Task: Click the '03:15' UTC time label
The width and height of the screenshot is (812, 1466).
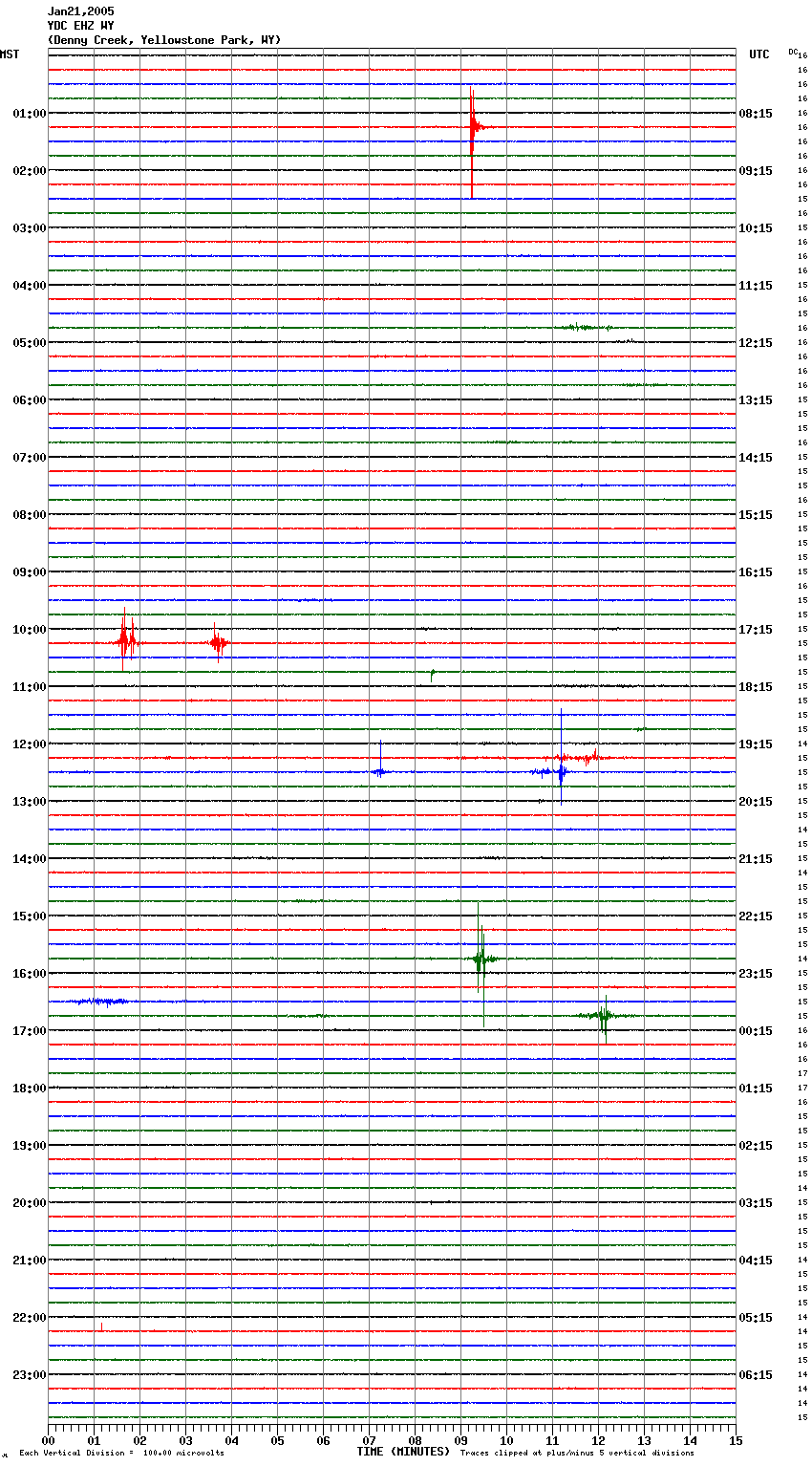Action: click(x=756, y=1203)
